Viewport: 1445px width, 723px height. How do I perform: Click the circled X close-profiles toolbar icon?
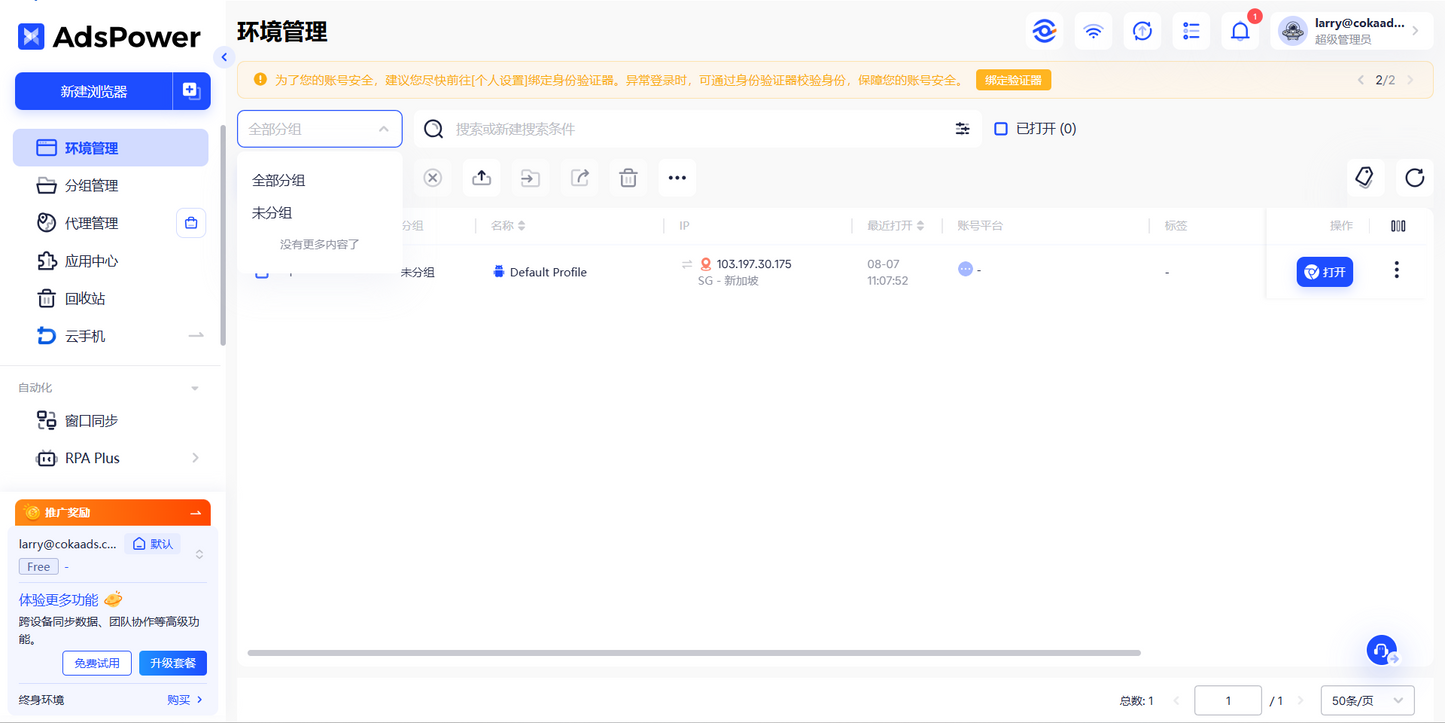tap(432, 178)
